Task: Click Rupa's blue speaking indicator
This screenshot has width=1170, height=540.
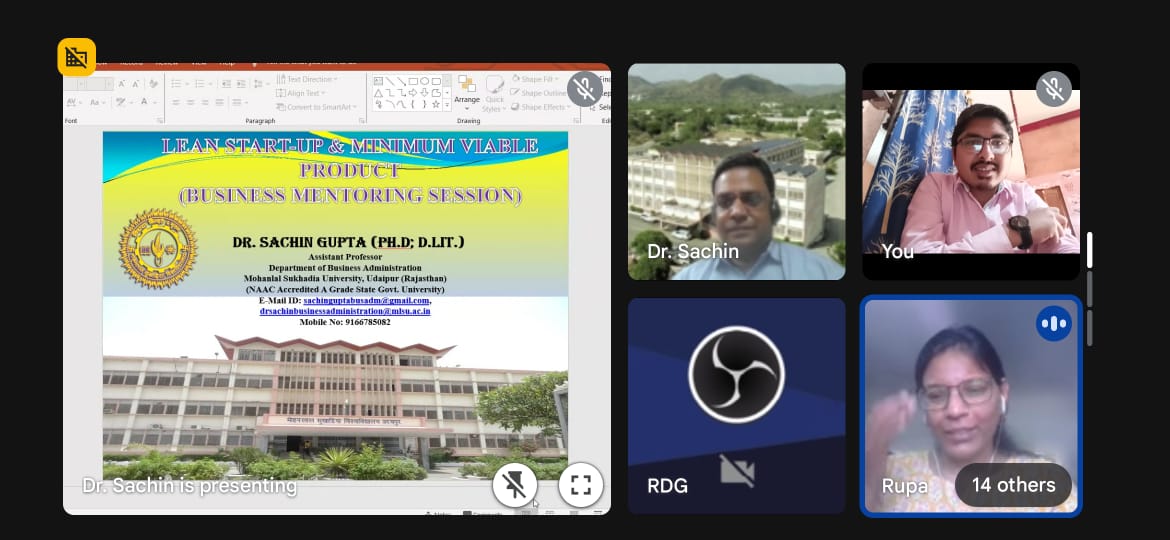Action: (x=1054, y=324)
